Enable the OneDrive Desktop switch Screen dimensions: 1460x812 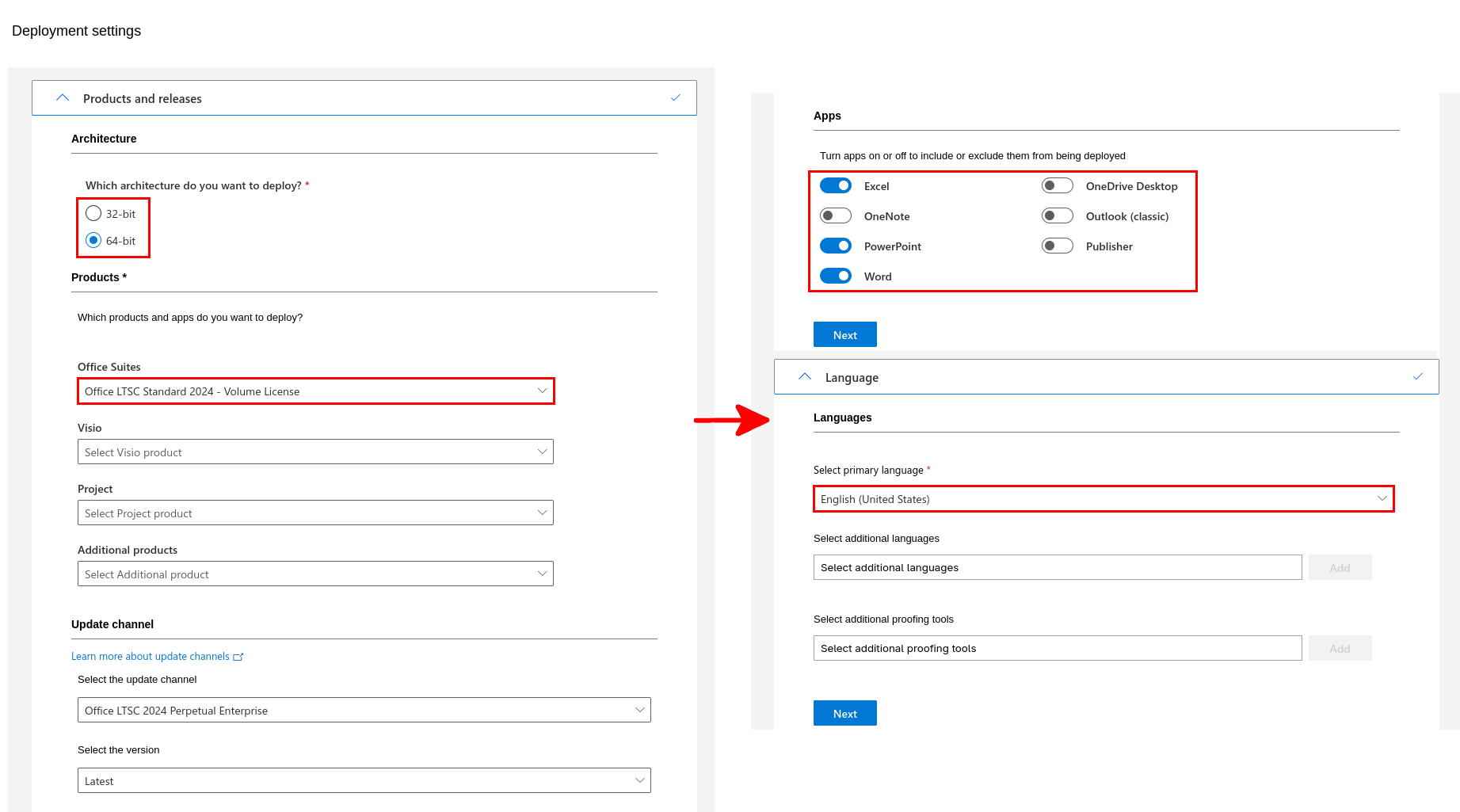pos(1058,186)
